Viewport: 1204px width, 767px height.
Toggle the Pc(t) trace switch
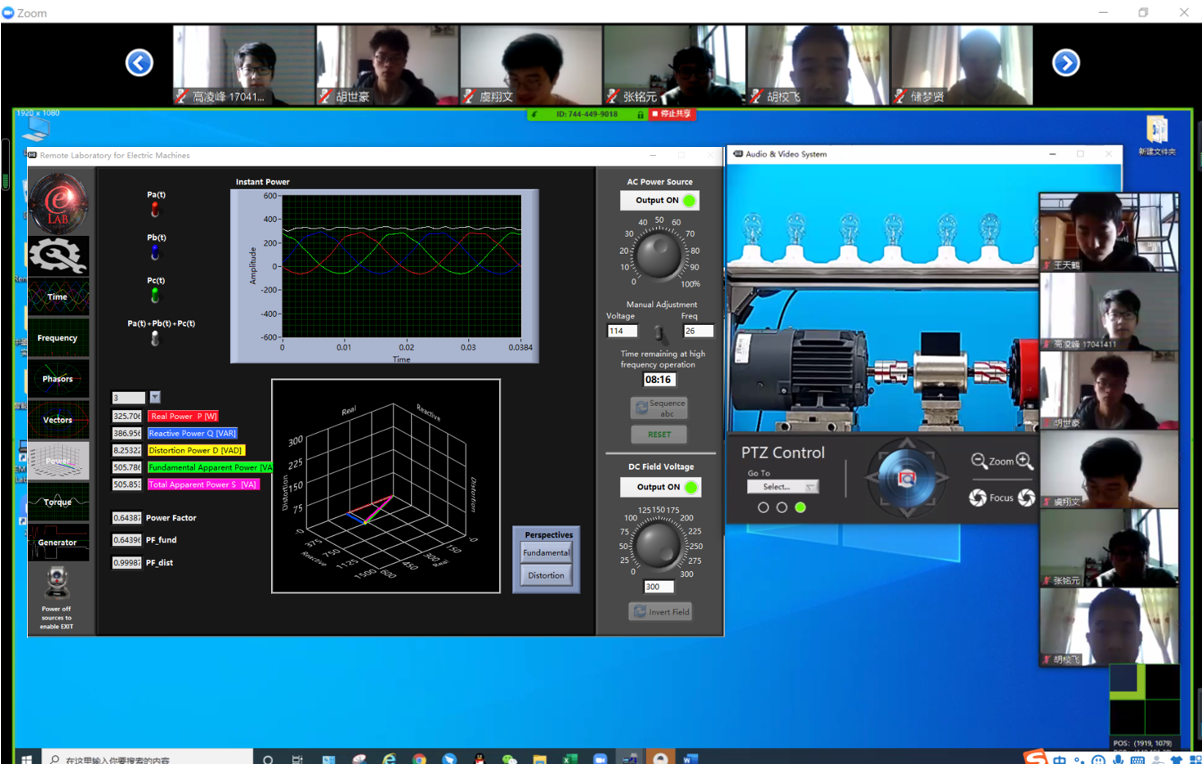155,295
